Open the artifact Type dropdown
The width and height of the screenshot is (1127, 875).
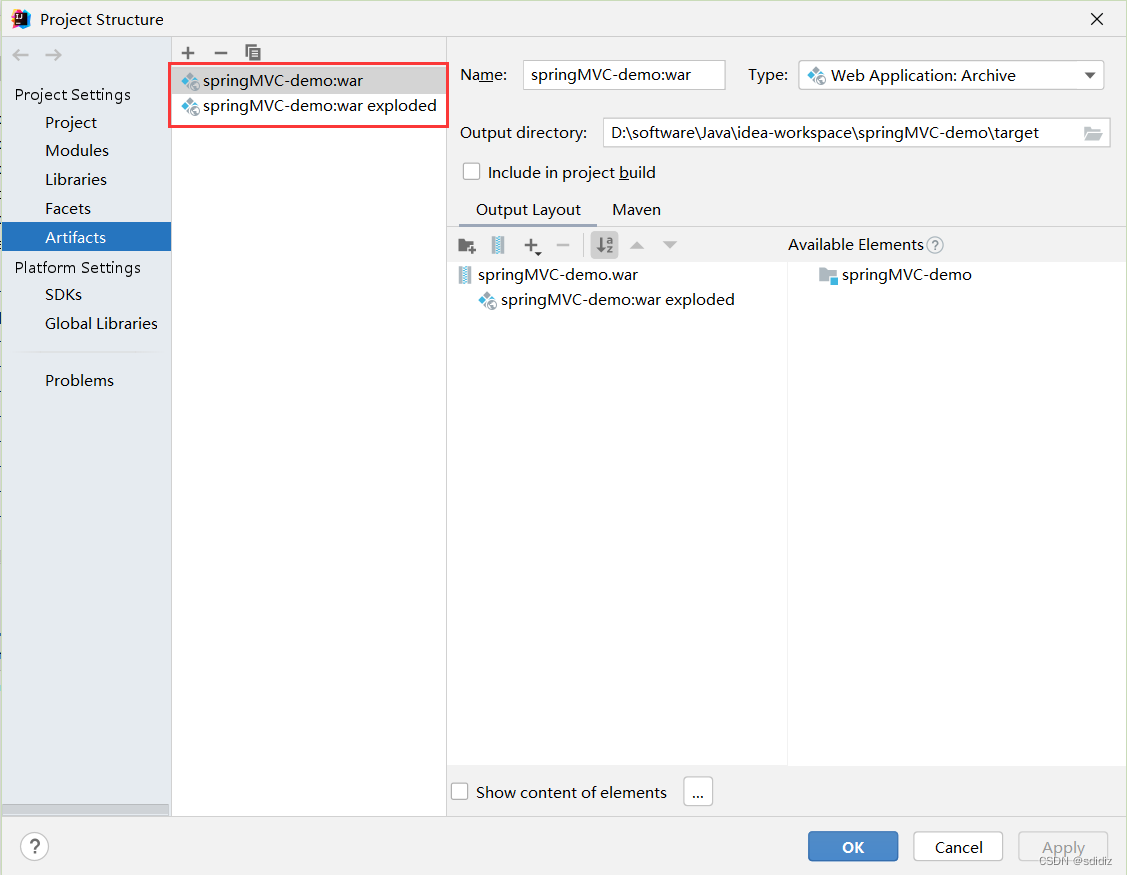[x=951, y=75]
